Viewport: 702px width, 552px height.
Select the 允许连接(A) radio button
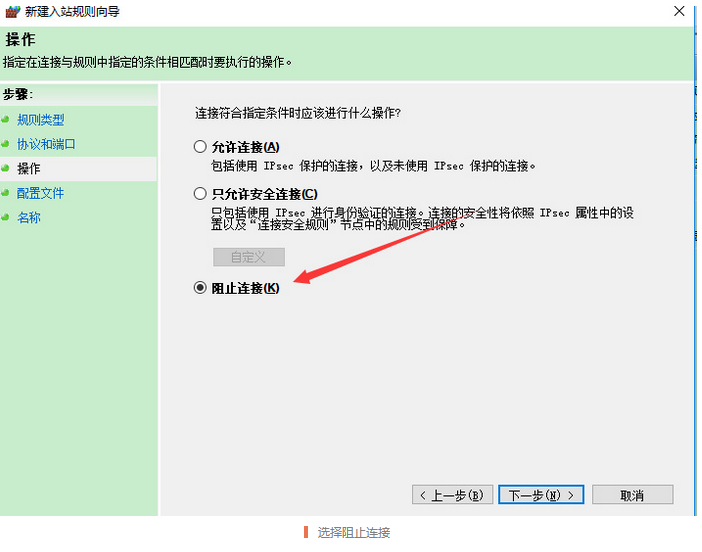pos(200,146)
